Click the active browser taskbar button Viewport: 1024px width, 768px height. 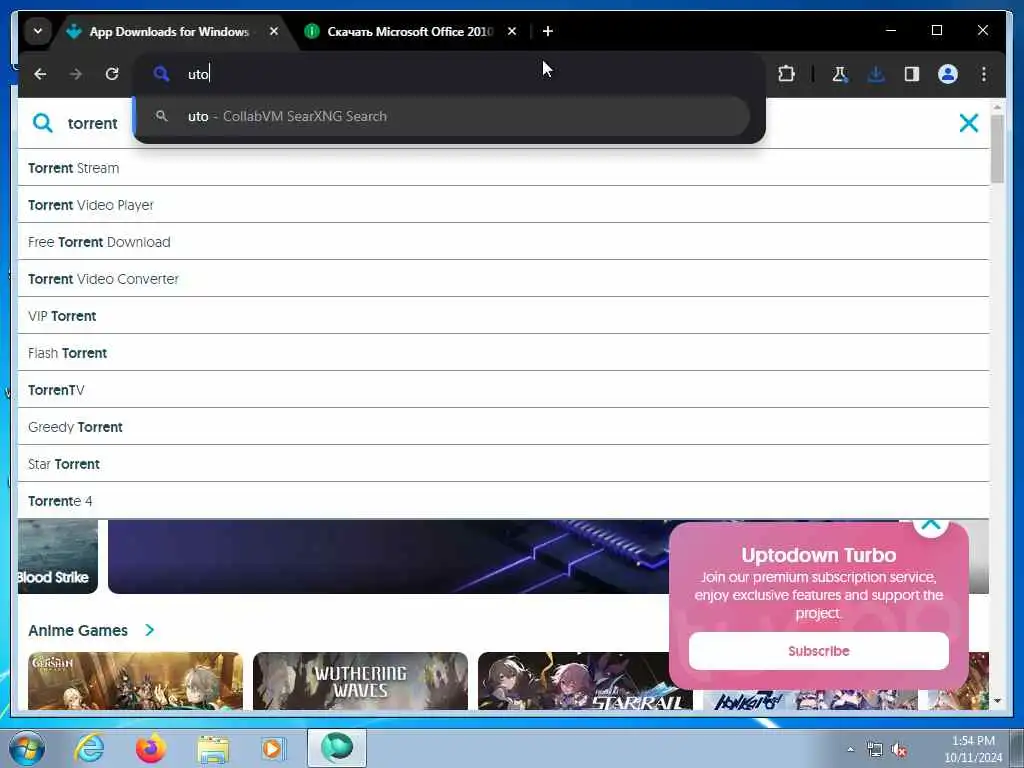click(337, 748)
